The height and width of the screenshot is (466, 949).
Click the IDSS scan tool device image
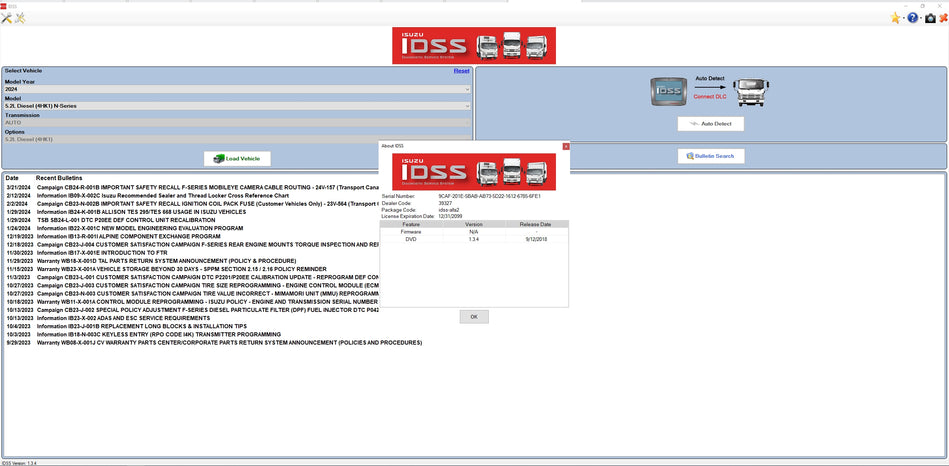point(668,91)
